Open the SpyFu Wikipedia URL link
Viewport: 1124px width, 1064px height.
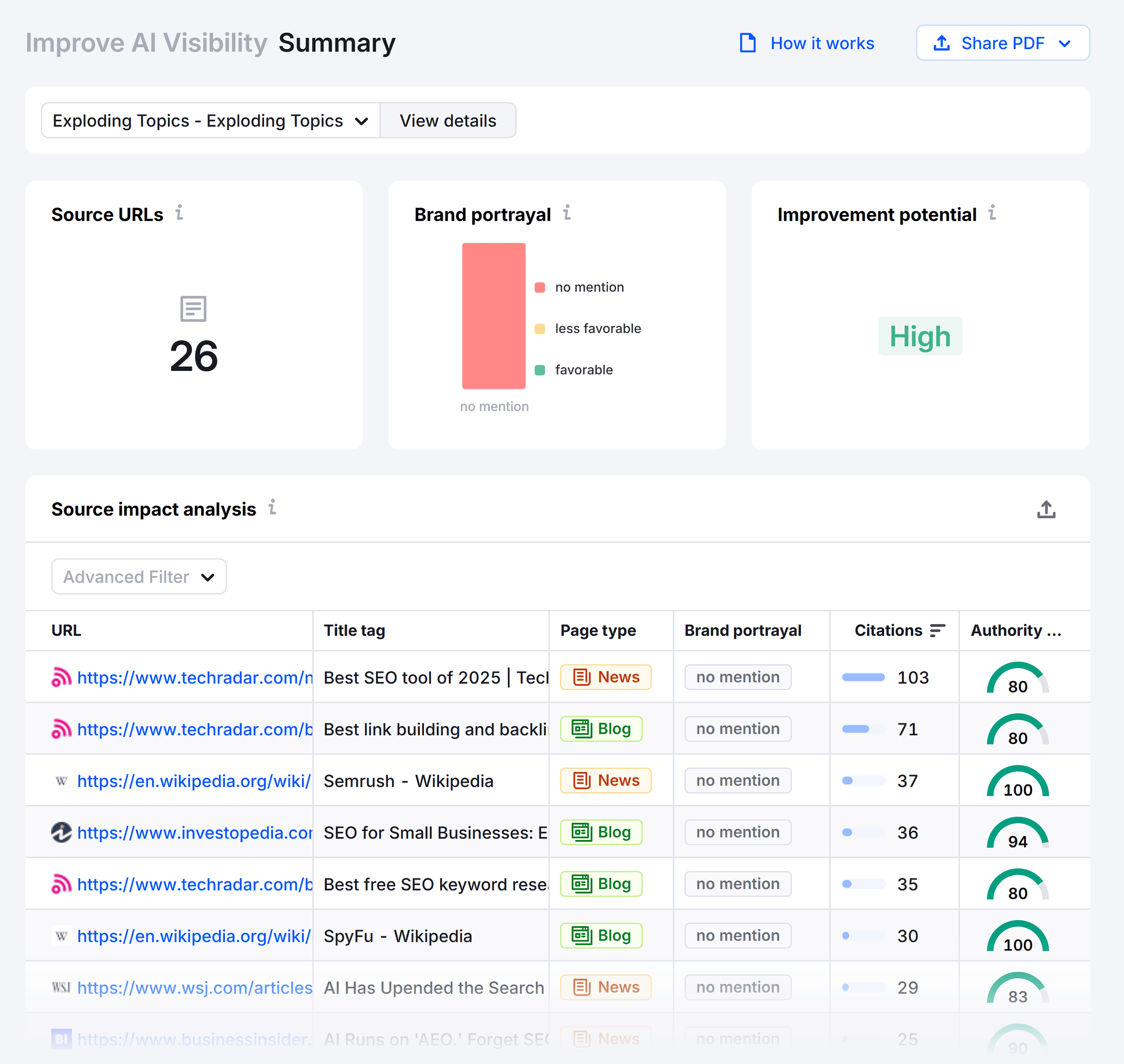click(194, 936)
